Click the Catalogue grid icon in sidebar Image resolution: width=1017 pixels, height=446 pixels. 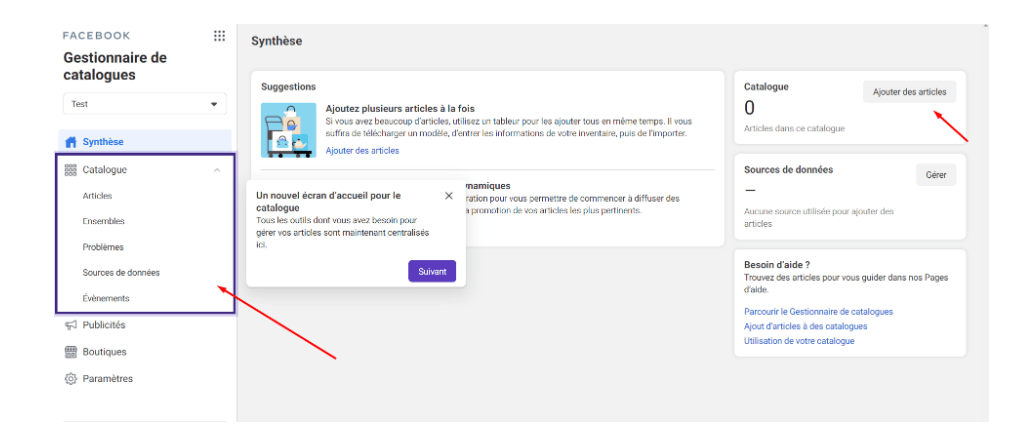70,170
